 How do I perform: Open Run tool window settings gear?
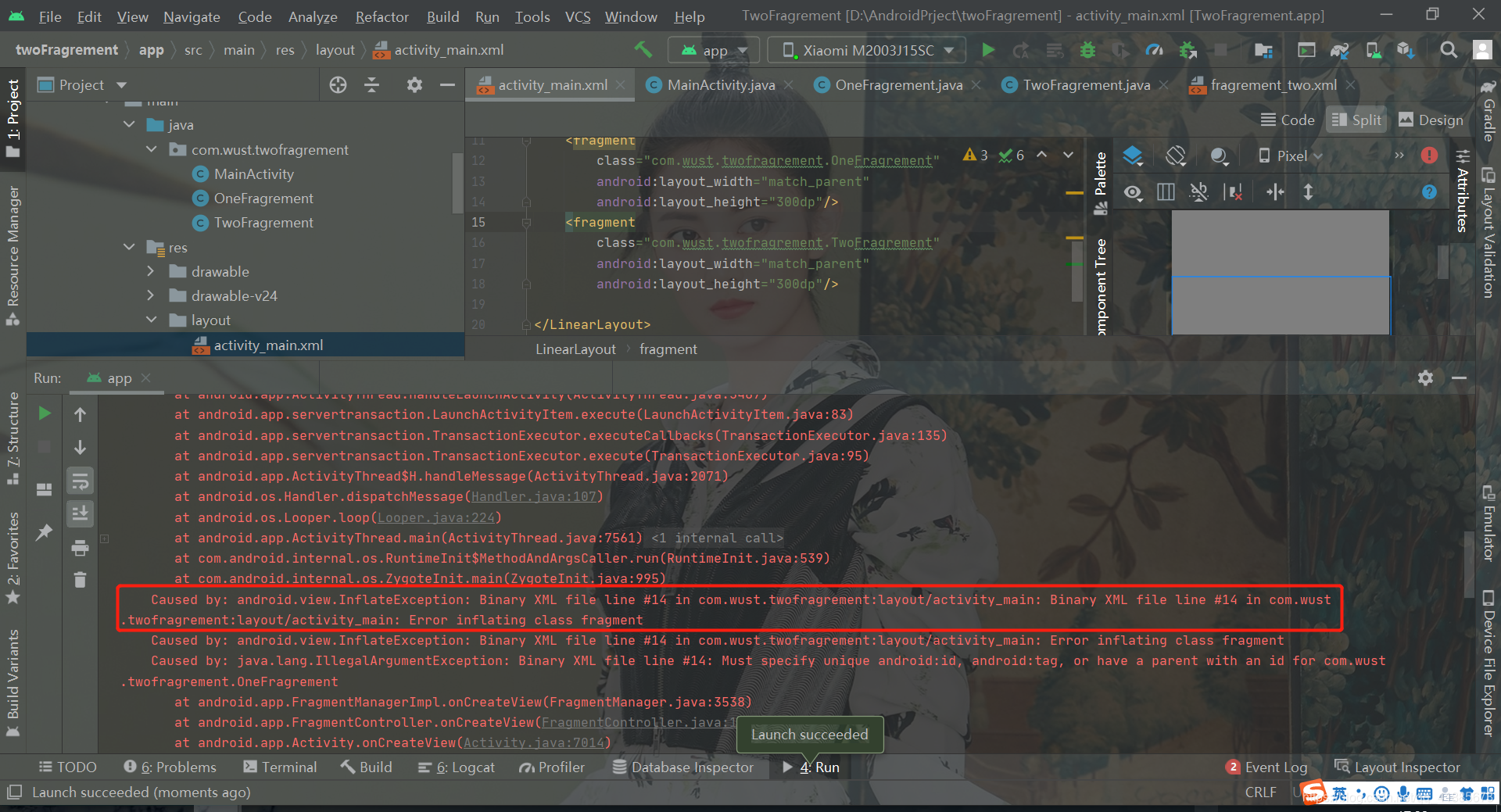pyautogui.click(x=1426, y=378)
